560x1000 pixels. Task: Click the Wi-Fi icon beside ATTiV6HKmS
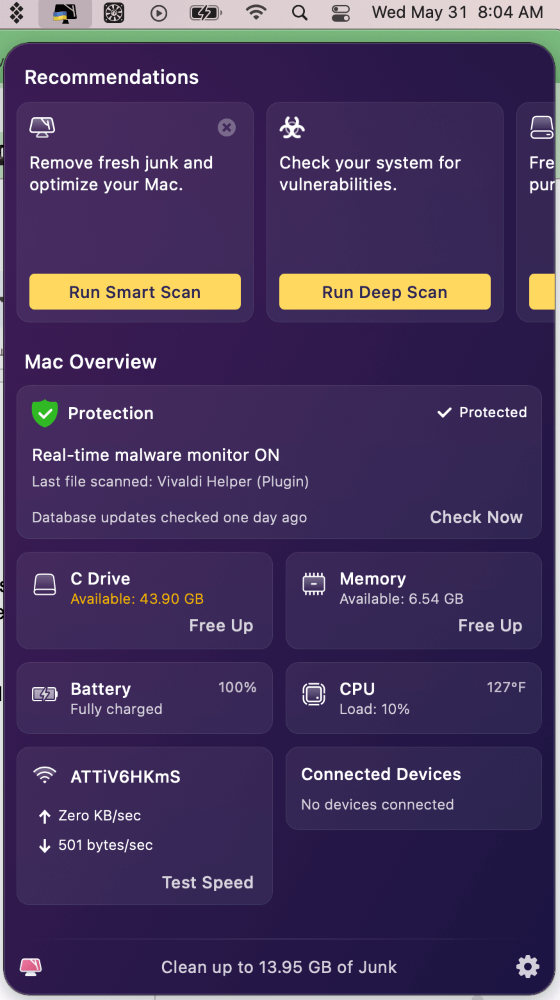(x=45, y=776)
